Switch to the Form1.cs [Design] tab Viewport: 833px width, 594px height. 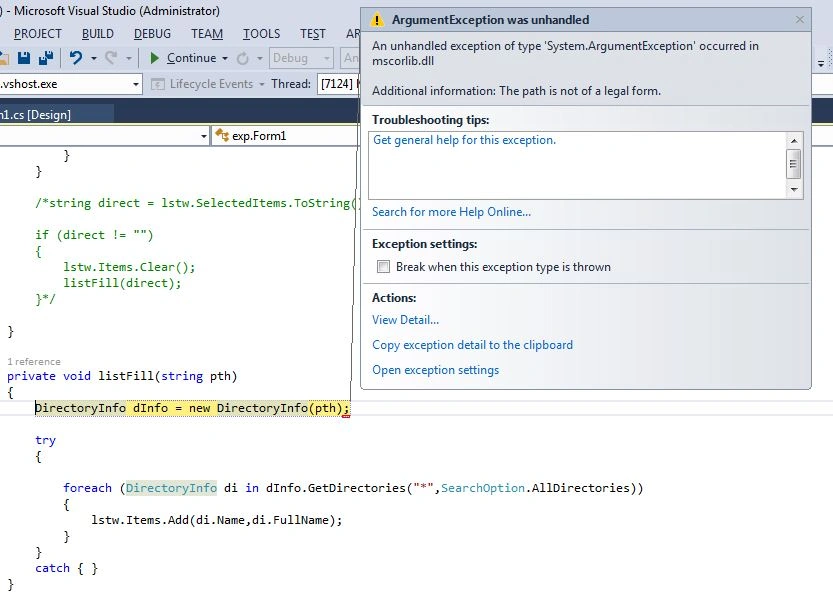click(36, 115)
